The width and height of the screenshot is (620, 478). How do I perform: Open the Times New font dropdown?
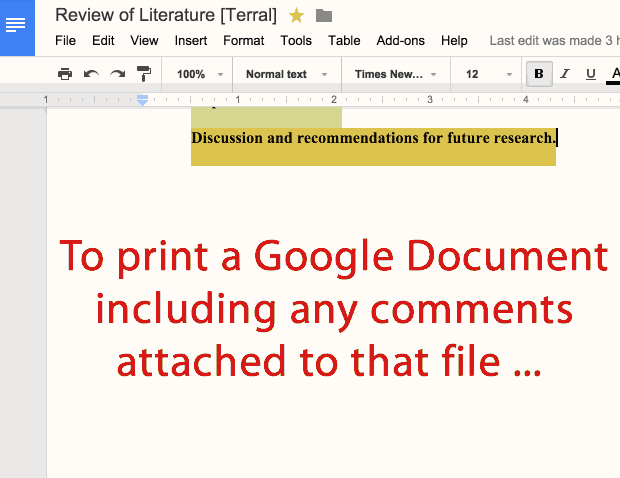(x=395, y=74)
